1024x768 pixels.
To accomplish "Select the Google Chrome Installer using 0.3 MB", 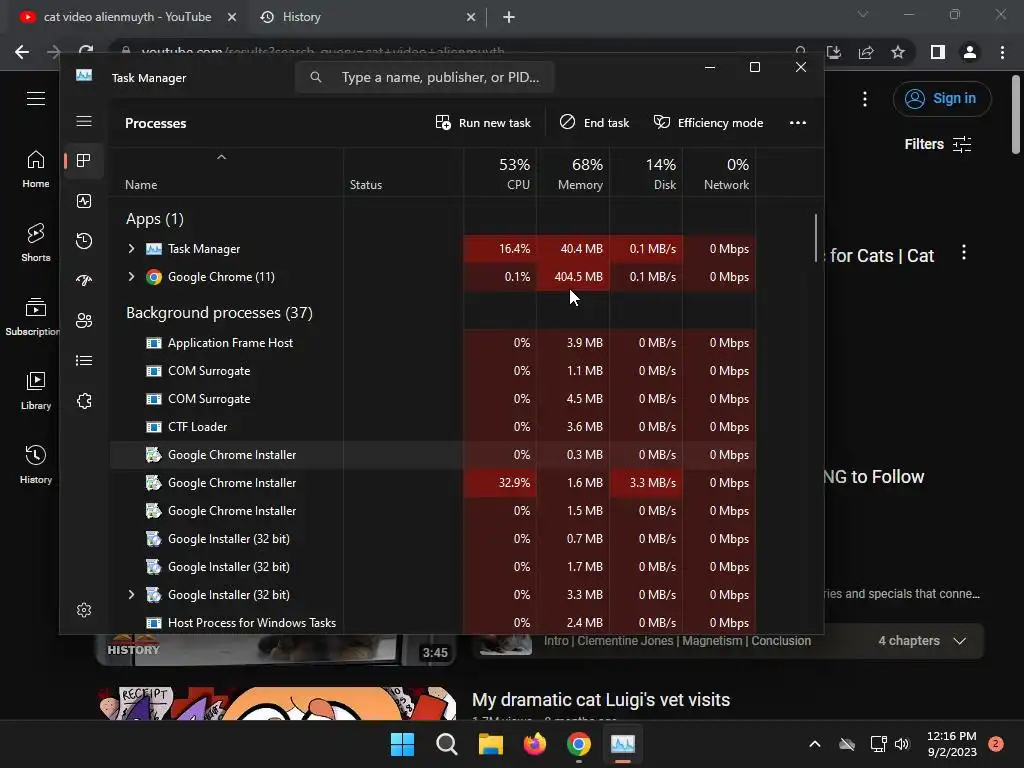I will (x=432, y=455).
